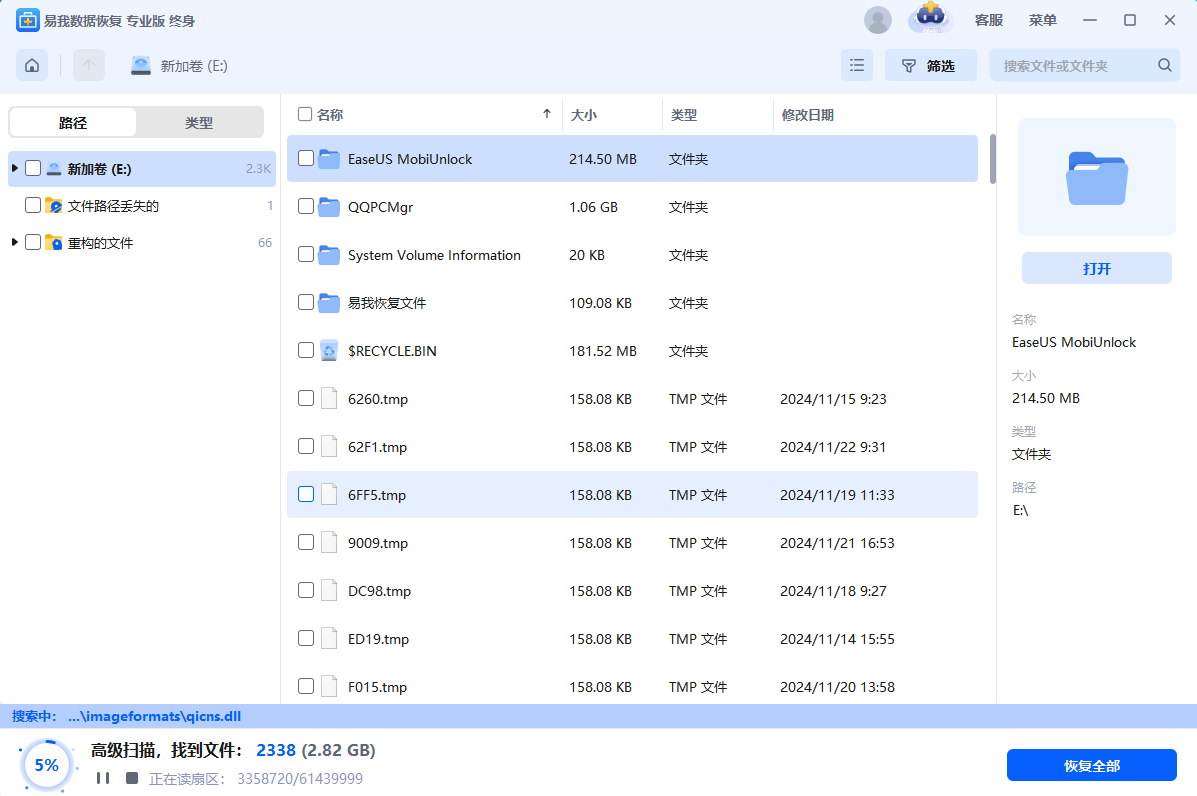Click the 6260.tmp file name
1197x796 pixels.
coord(378,399)
